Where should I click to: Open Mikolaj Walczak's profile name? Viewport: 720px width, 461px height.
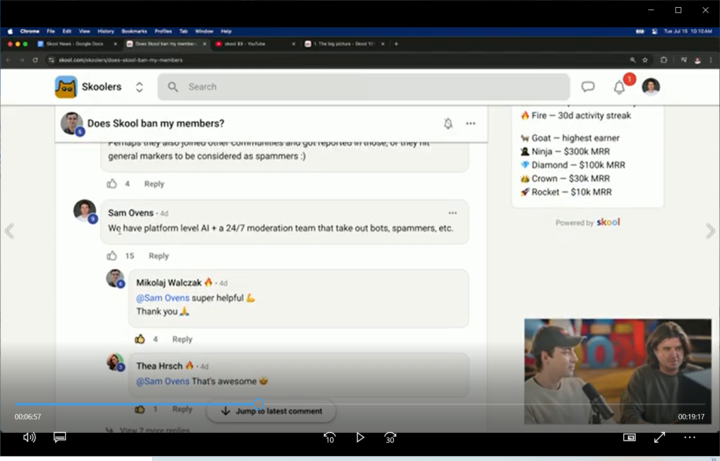pyautogui.click(x=169, y=282)
